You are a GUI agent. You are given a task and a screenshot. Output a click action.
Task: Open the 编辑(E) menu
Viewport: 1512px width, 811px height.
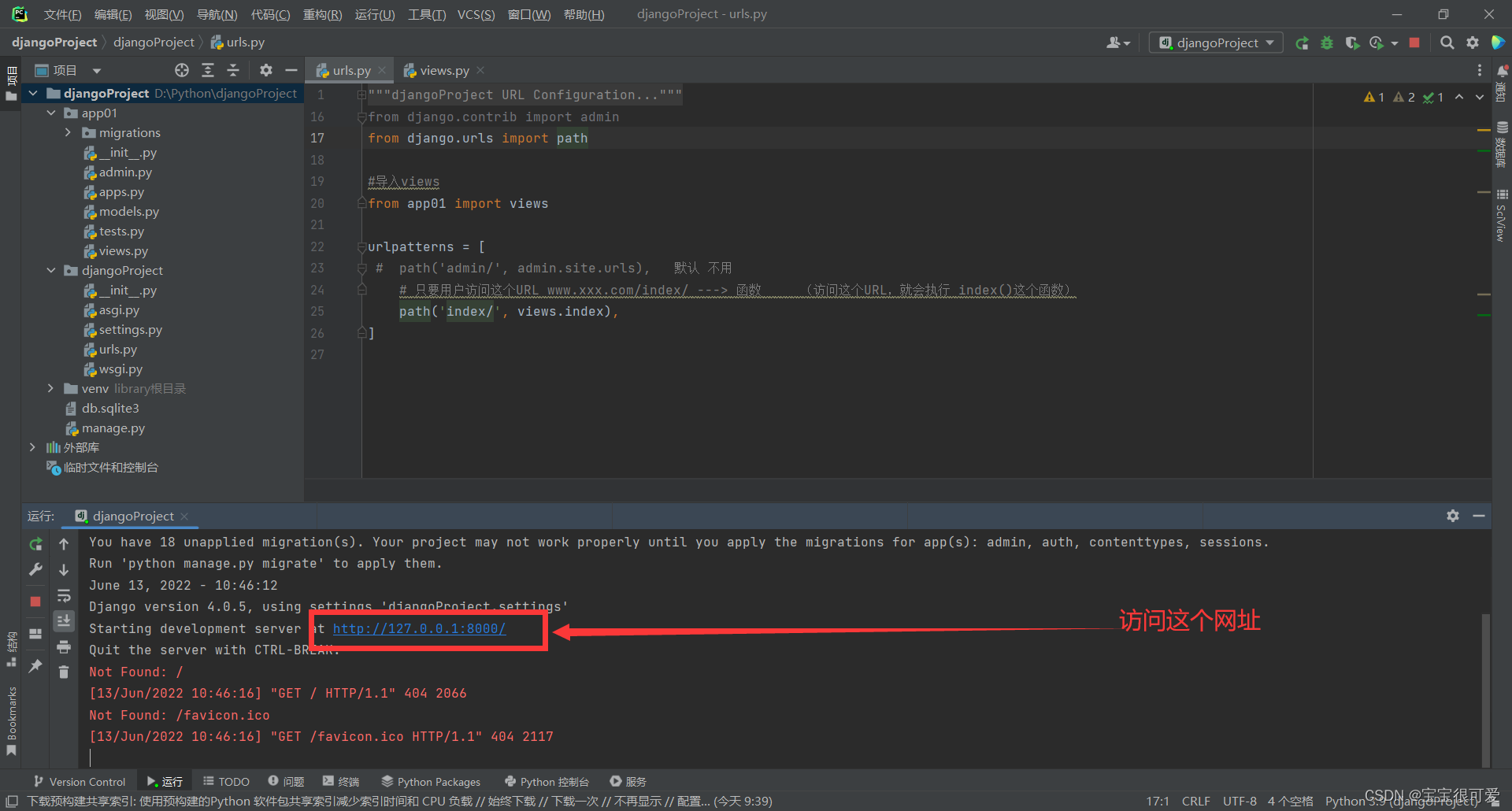point(113,14)
